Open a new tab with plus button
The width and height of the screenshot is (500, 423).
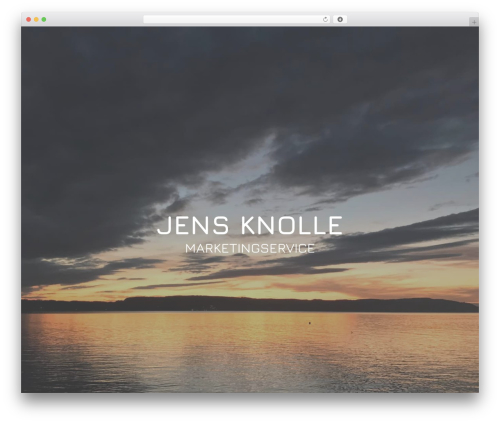click(x=474, y=22)
